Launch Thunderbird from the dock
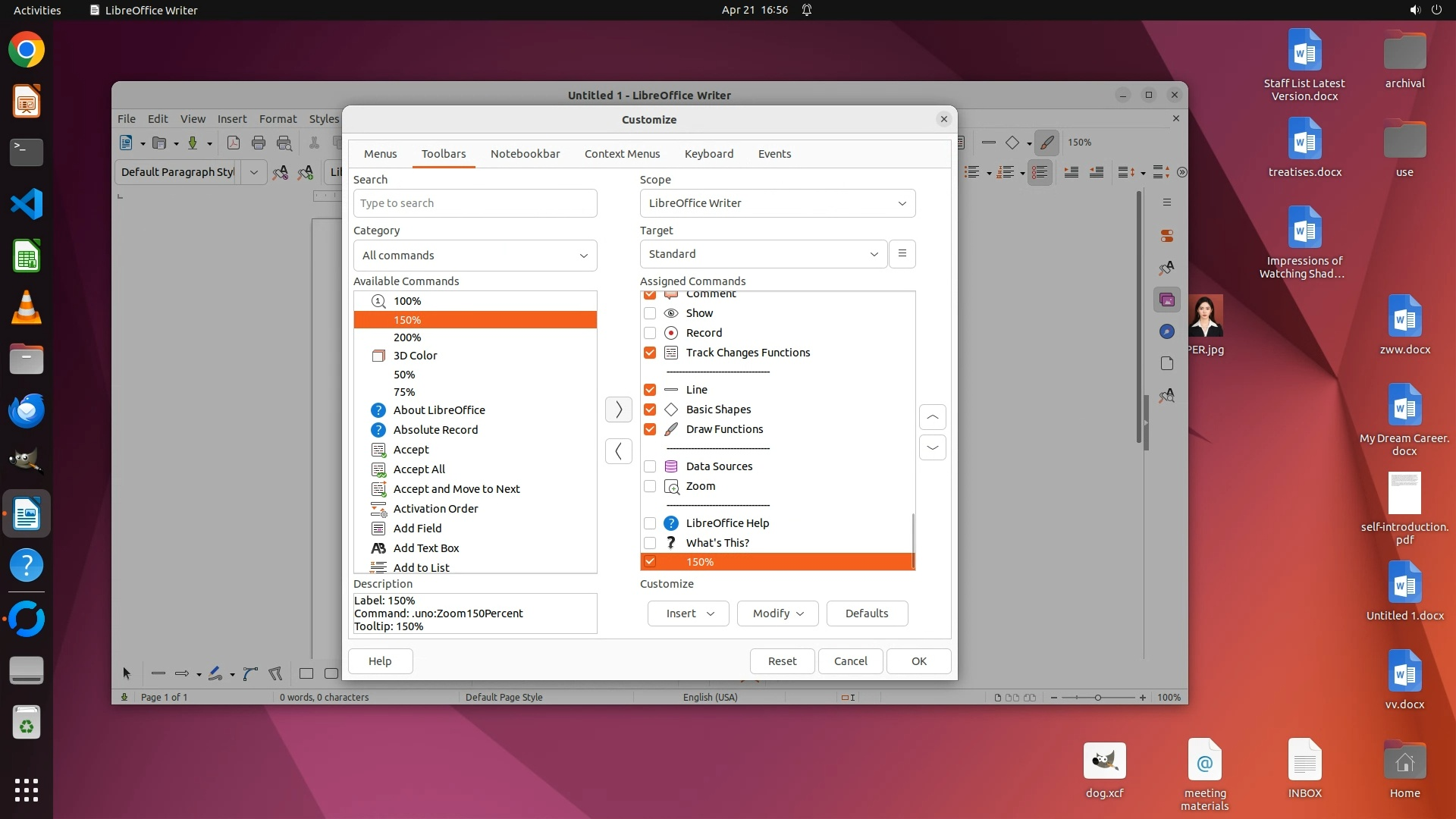 [27, 410]
